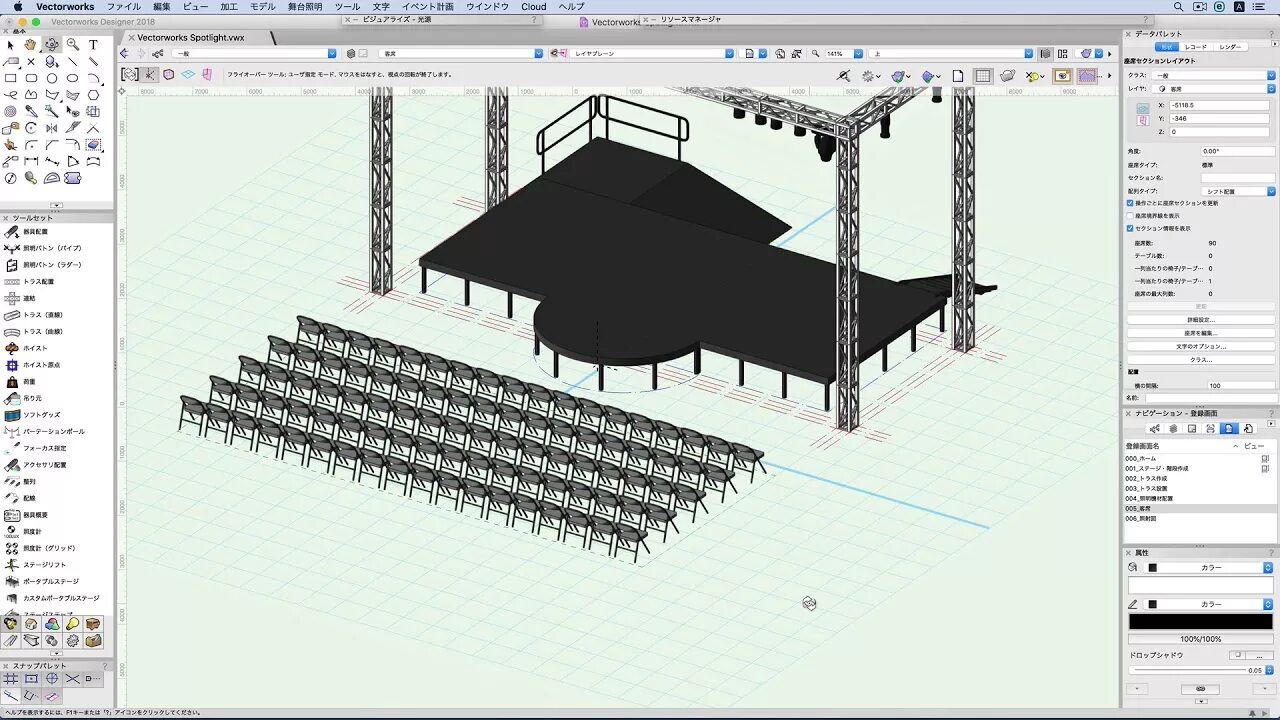Open the pen style カラー dropdown
The width and height of the screenshot is (1280, 720).
point(1210,604)
